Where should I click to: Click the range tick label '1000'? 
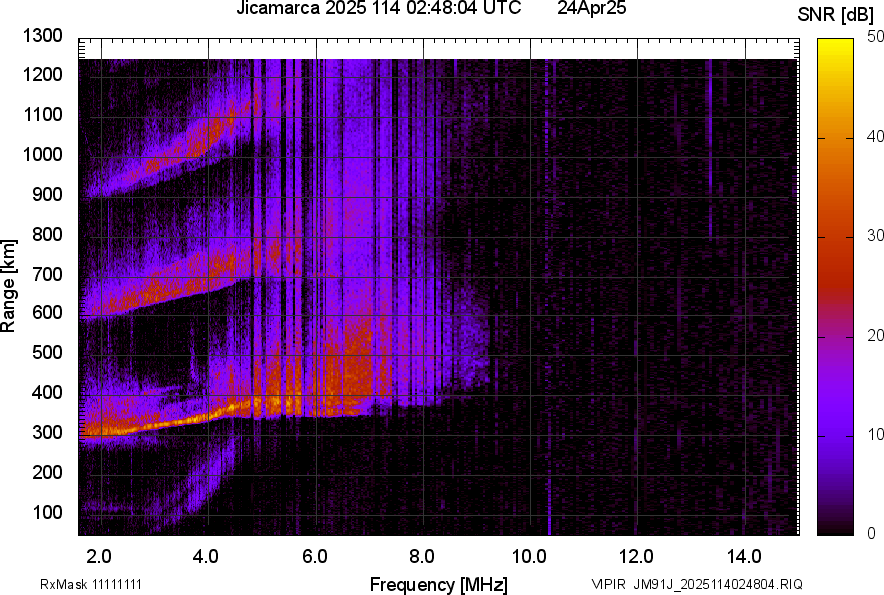coord(42,154)
